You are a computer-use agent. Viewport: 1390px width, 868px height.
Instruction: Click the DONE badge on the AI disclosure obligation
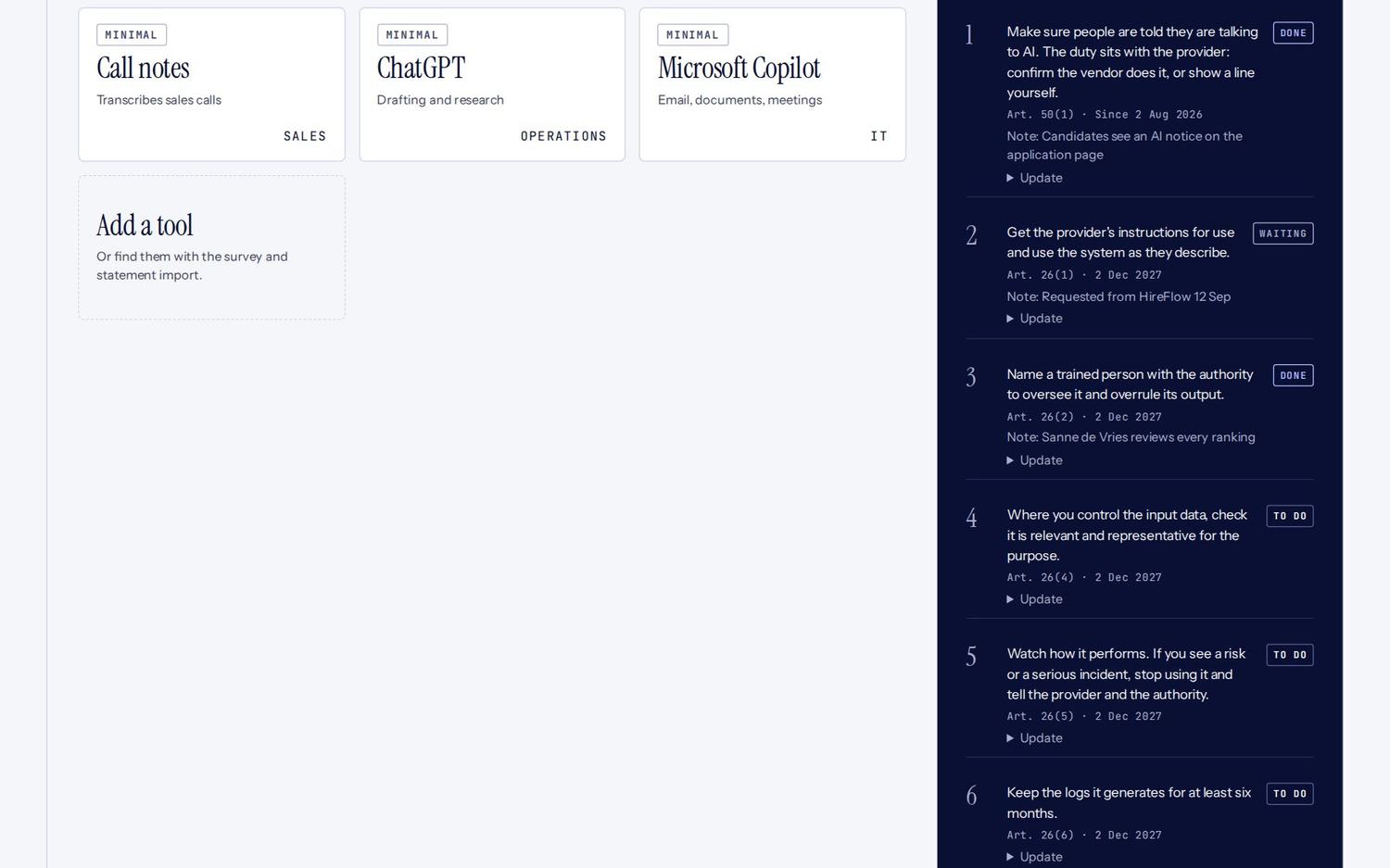pyautogui.click(x=1293, y=33)
